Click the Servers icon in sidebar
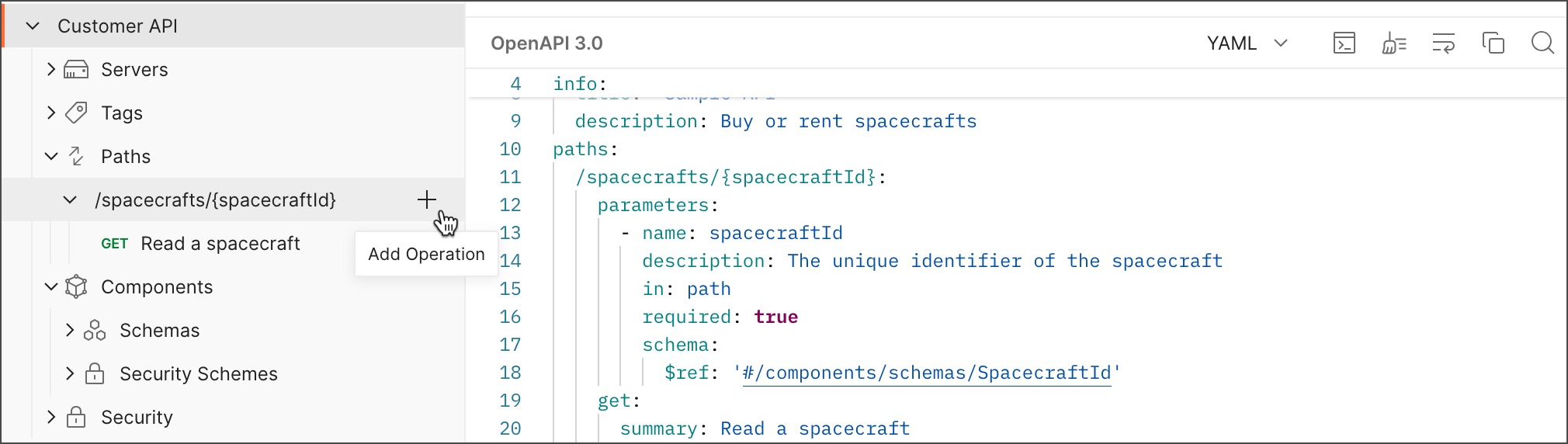The height and width of the screenshot is (444, 1568). 76,70
